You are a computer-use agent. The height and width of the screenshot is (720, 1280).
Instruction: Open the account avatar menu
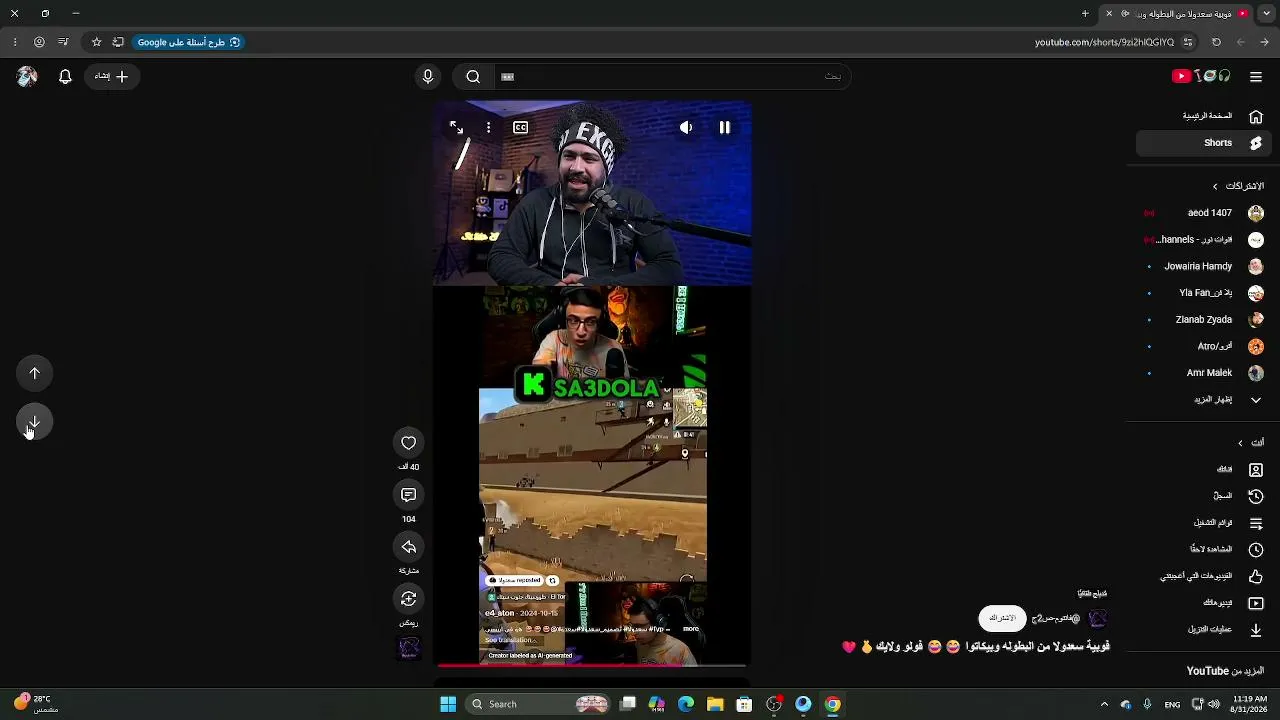(27, 77)
